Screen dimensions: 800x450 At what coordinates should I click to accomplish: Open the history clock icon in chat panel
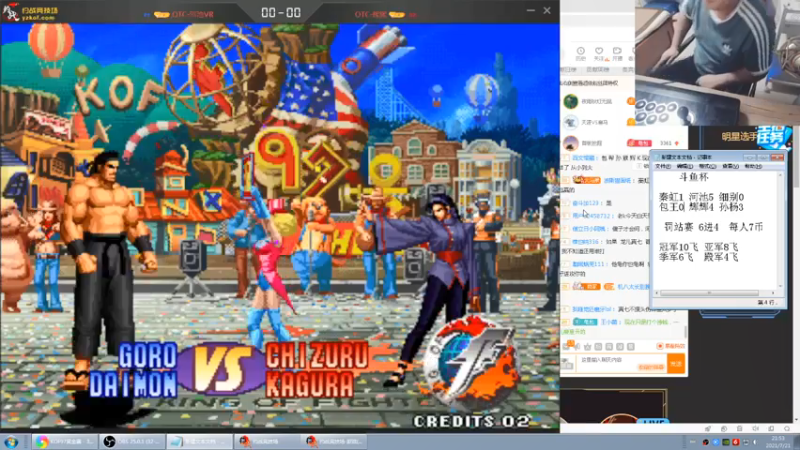[x=580, y=53]
